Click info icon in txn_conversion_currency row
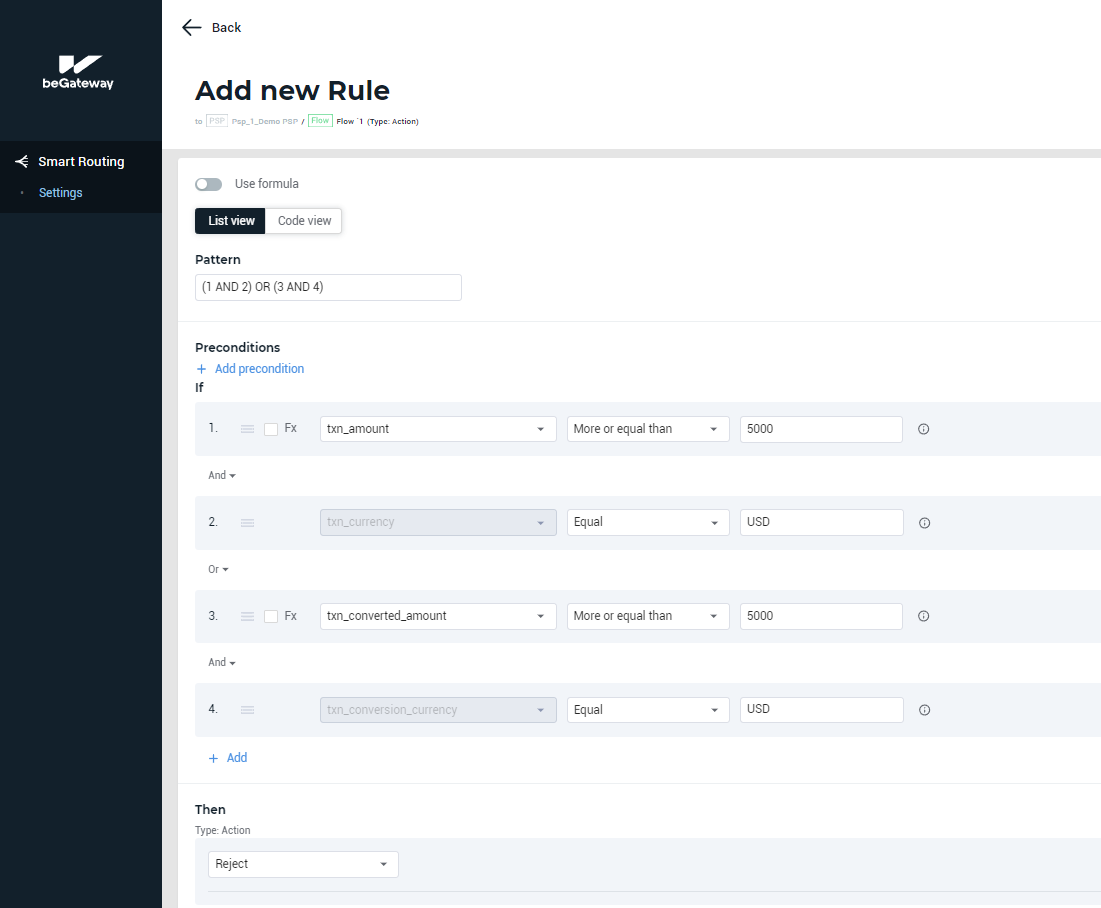Screen dimensions: 1101x908 click(924, 710)
